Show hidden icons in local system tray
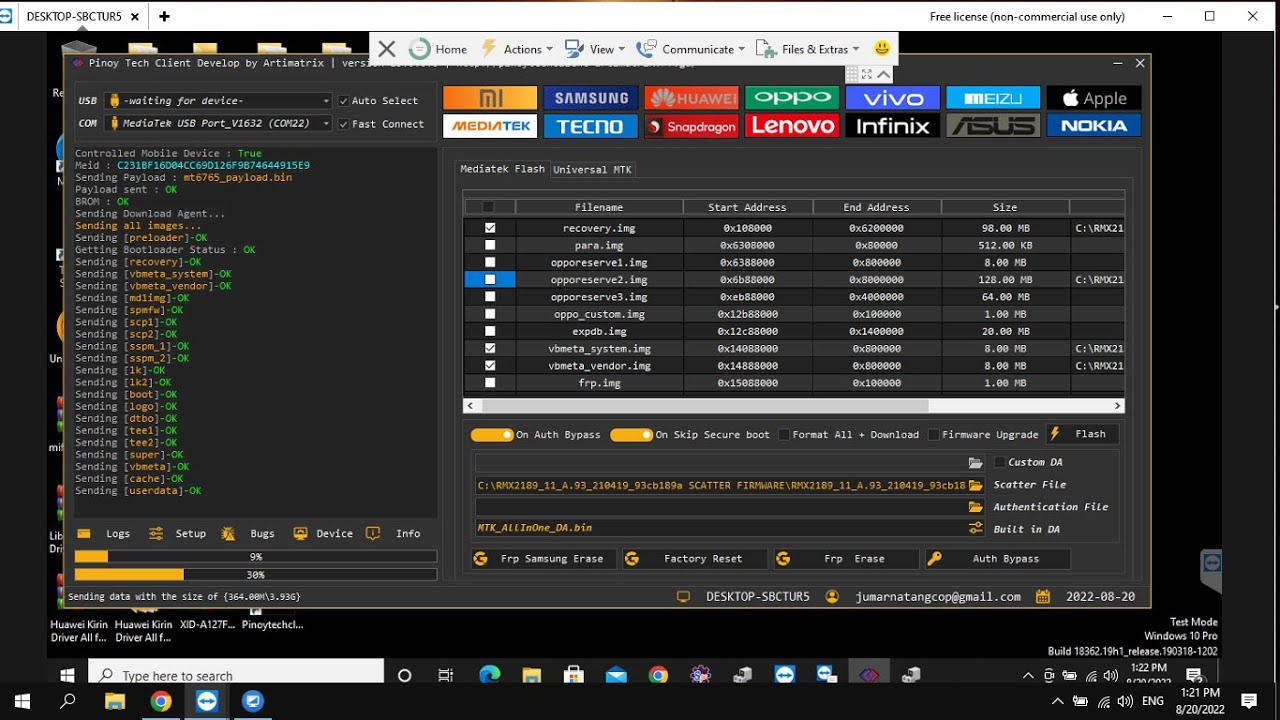 click(1058, 701)
